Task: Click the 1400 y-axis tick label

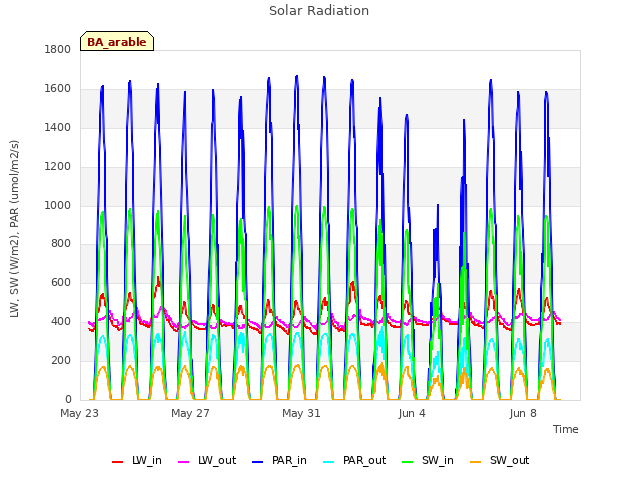Action: pos(58,127)
